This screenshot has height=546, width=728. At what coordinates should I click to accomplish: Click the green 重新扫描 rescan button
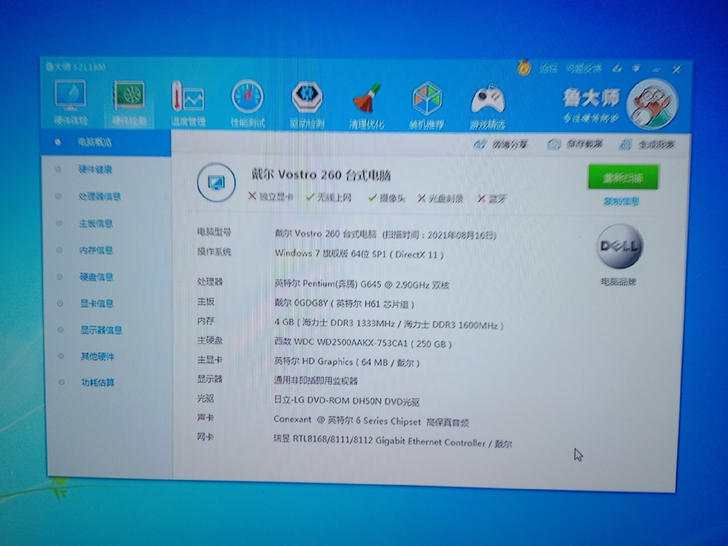tap(623, 177)
